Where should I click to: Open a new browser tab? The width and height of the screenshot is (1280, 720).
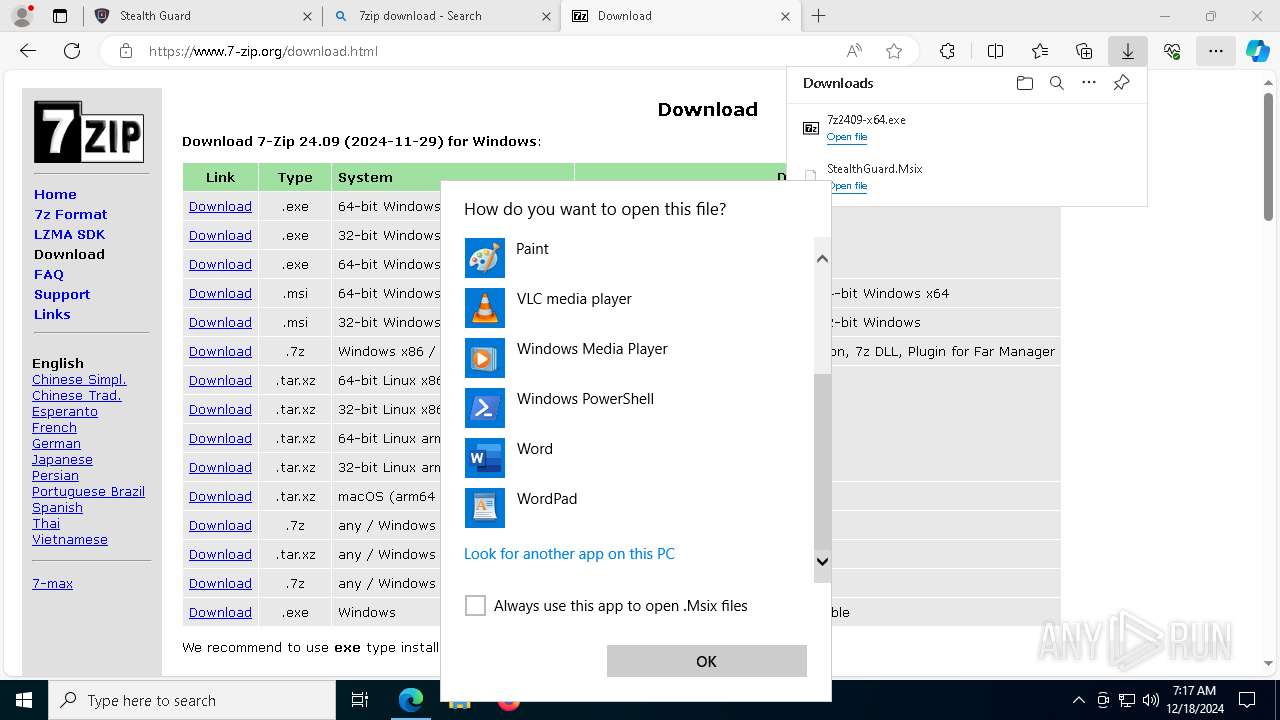click(818, 16)
